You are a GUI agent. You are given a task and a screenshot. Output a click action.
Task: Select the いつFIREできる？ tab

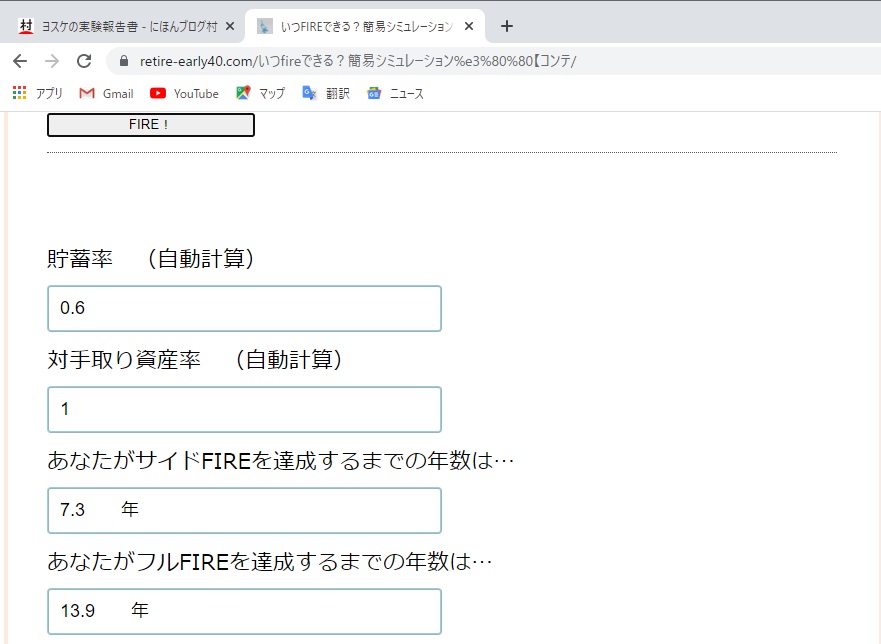coord(355,26)
